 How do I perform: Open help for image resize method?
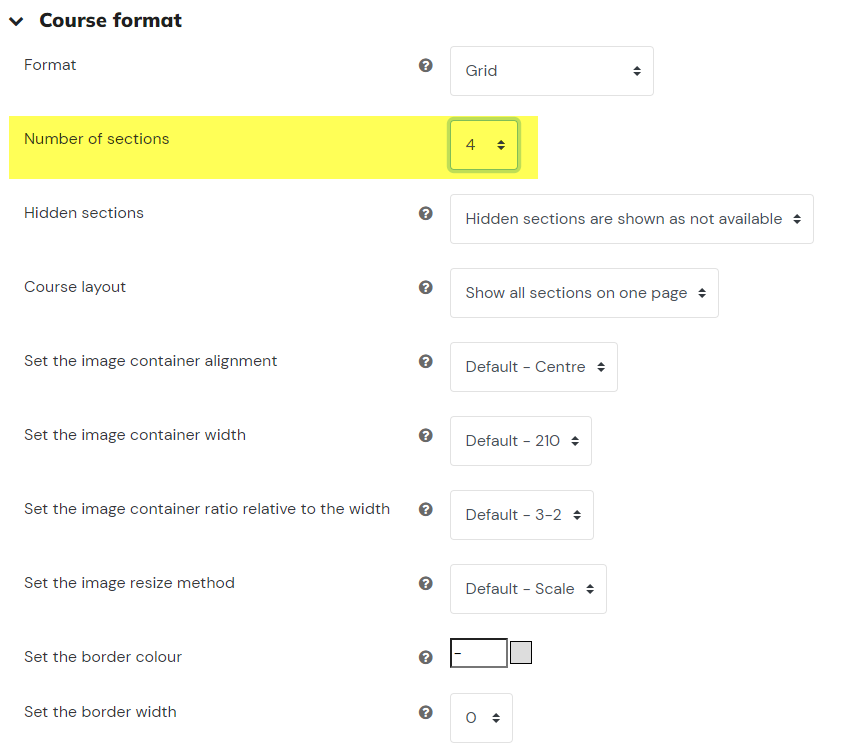click(x=425, y=584)
